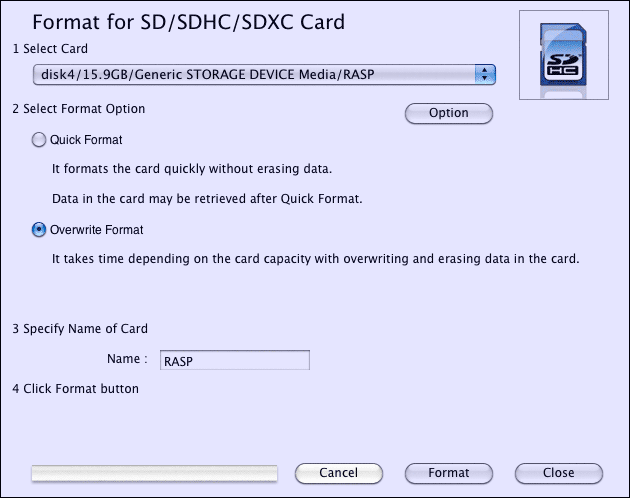Viewport: 630px width, 498px height.
Task: Click the formatting progress bar
Action: coord(154,473)
